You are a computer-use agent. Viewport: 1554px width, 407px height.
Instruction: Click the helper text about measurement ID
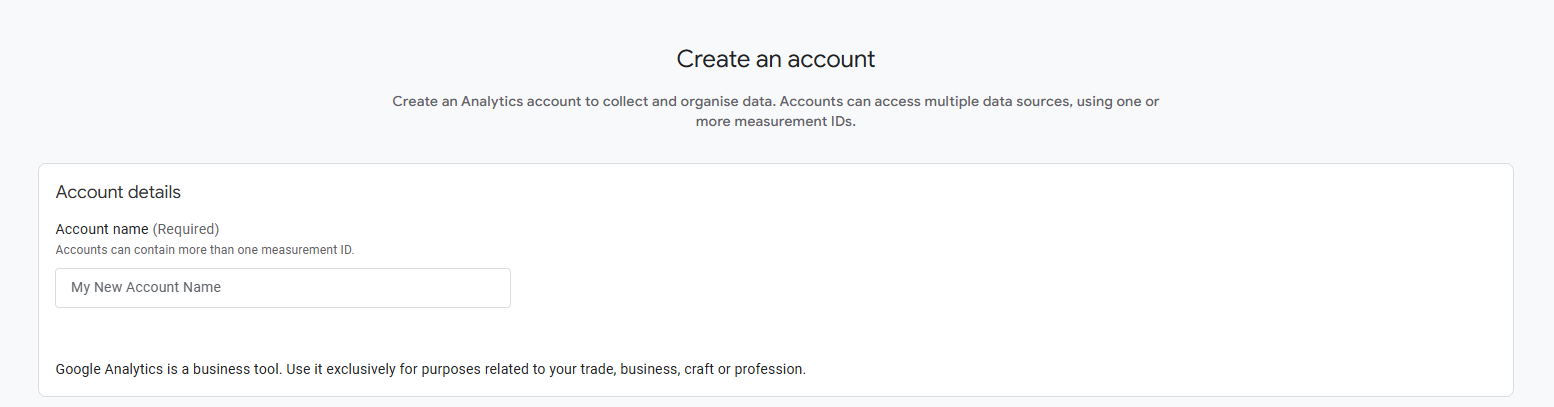[x=205, y=250]
